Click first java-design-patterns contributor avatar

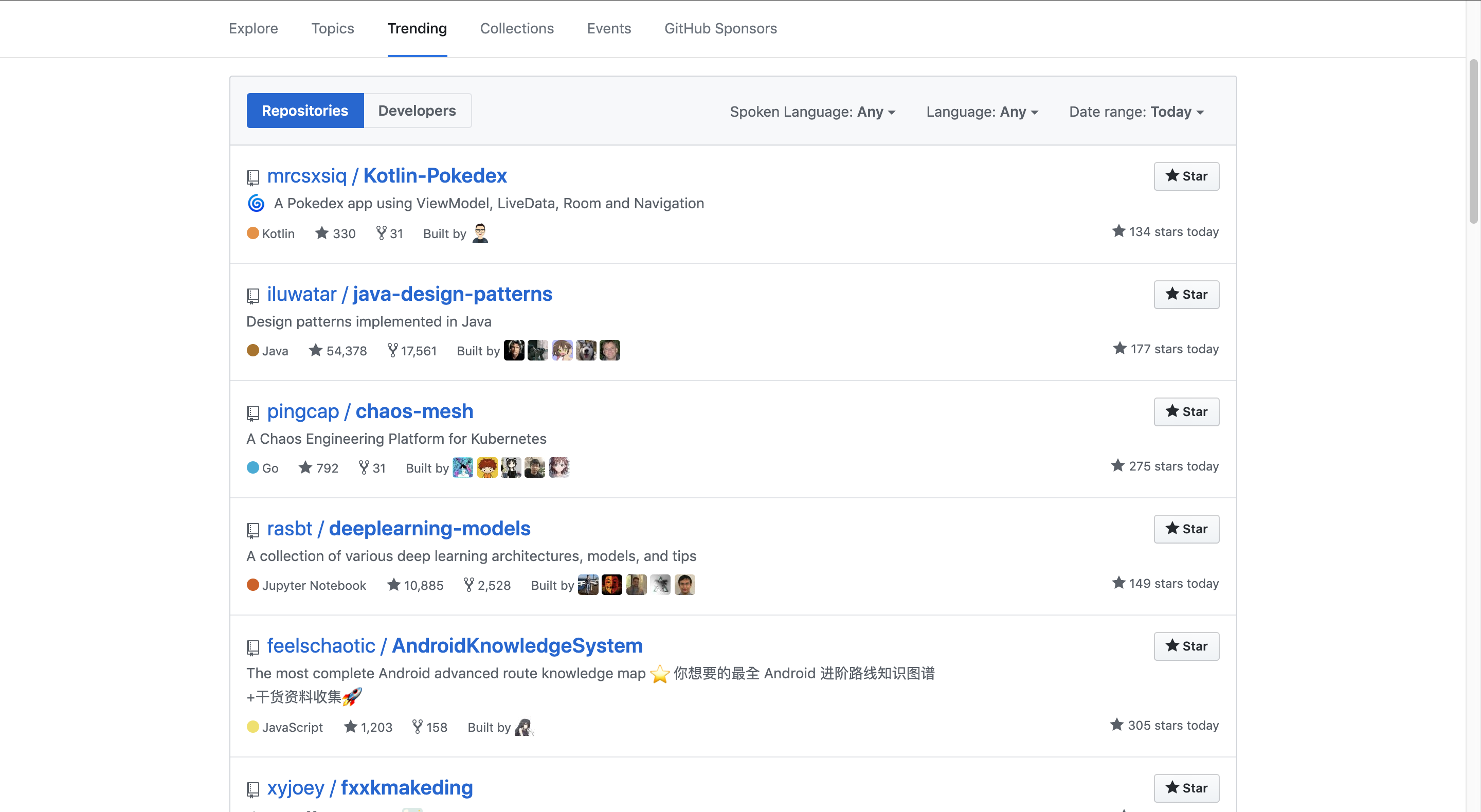click(514, 350)
